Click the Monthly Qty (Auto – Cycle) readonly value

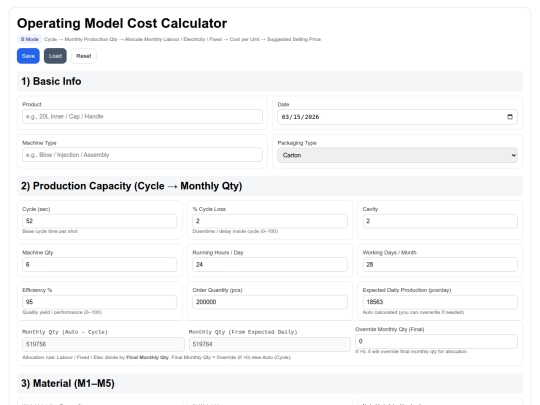coord(103,344)
